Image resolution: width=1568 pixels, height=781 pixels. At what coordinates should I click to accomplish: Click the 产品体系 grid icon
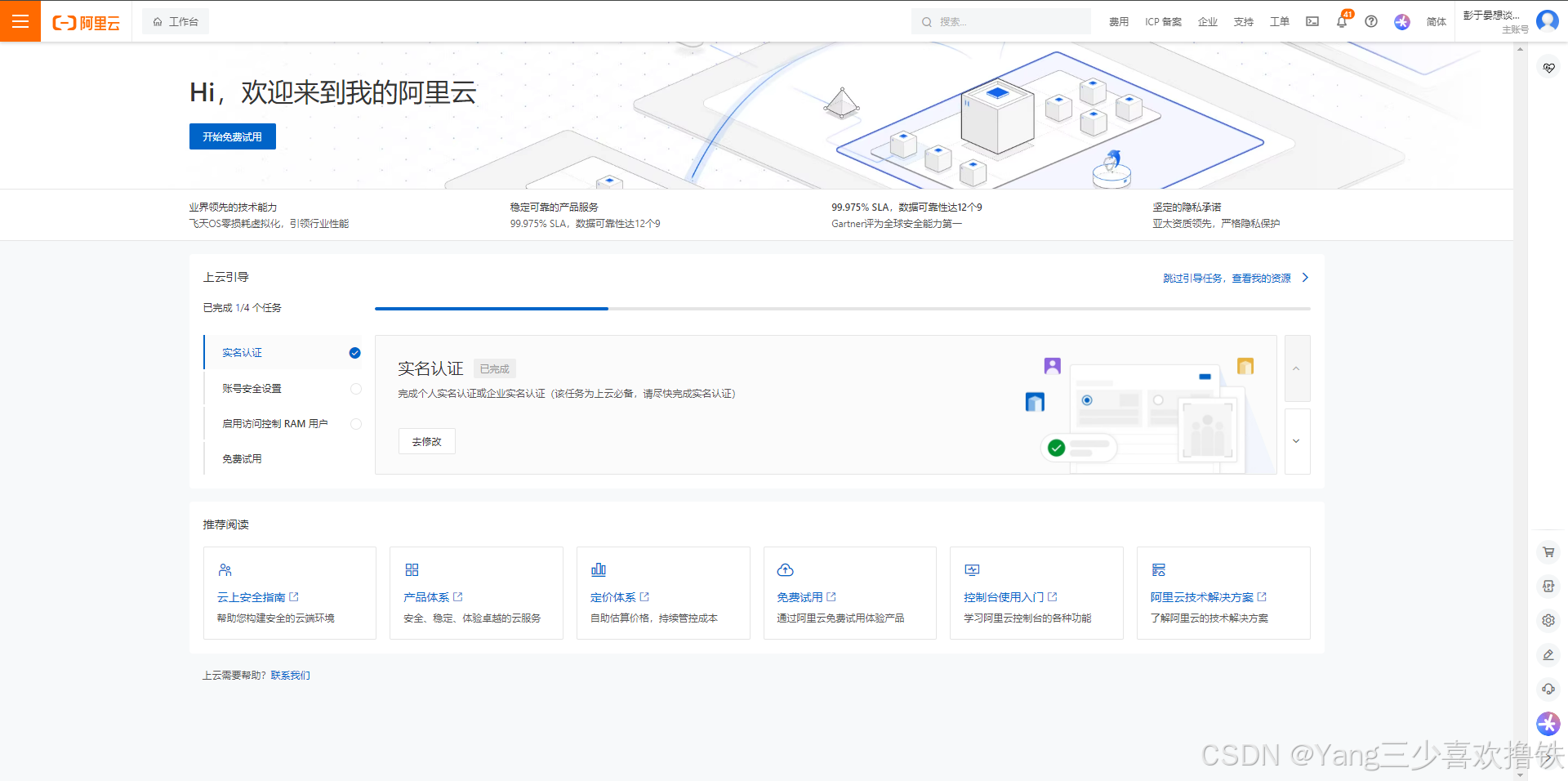[x=412, y=569]
